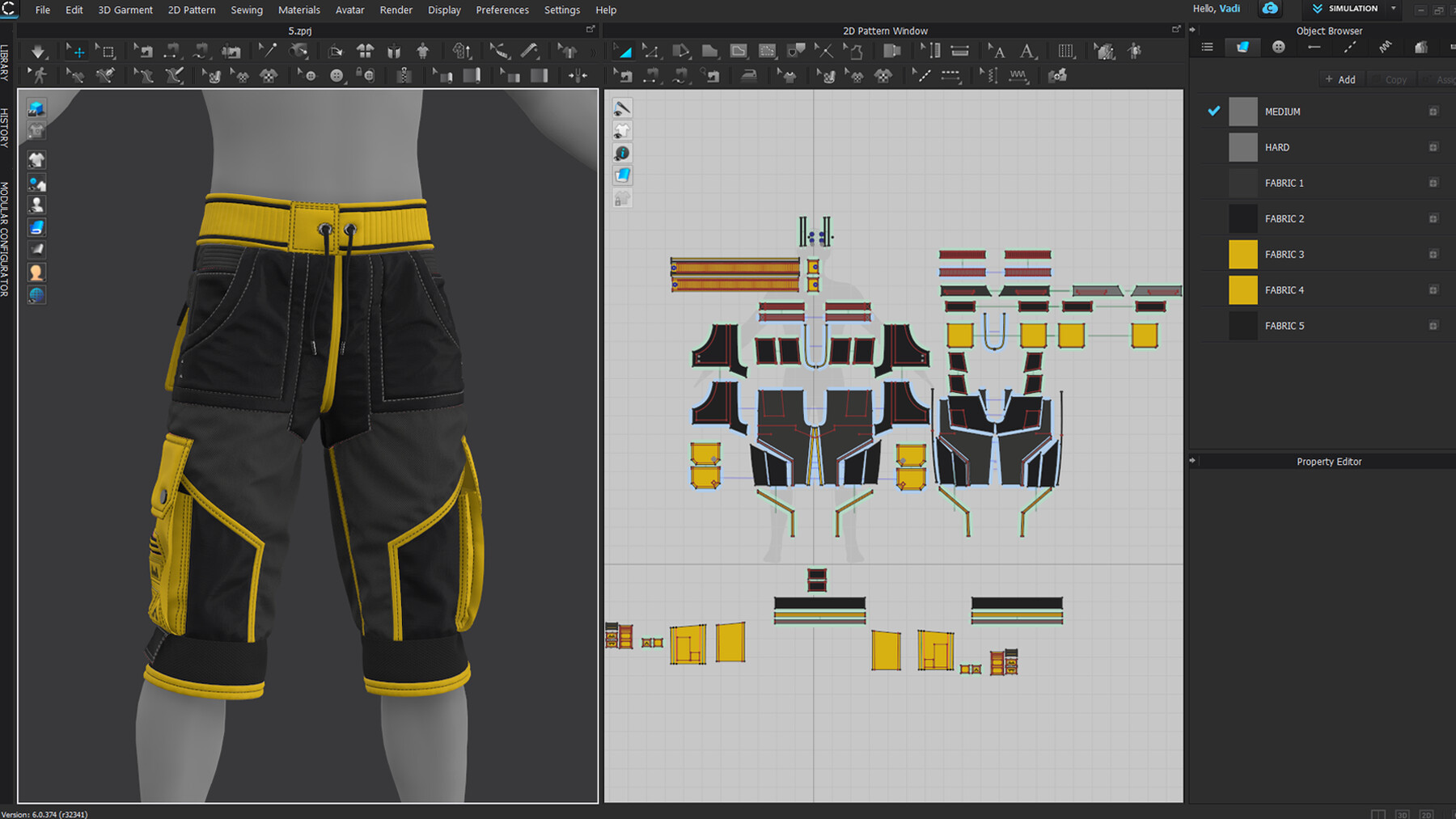Open the SIMULATION mode dropdown
1456x819 pixels.
pyautogui.click(x=1393, y=9)
